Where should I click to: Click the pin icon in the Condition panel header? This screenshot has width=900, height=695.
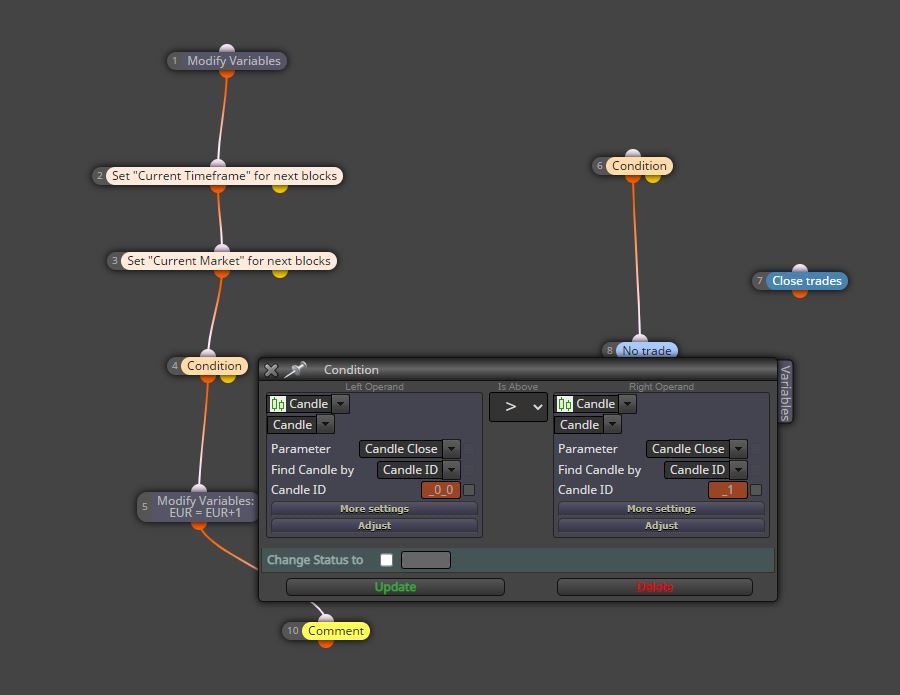296,370
